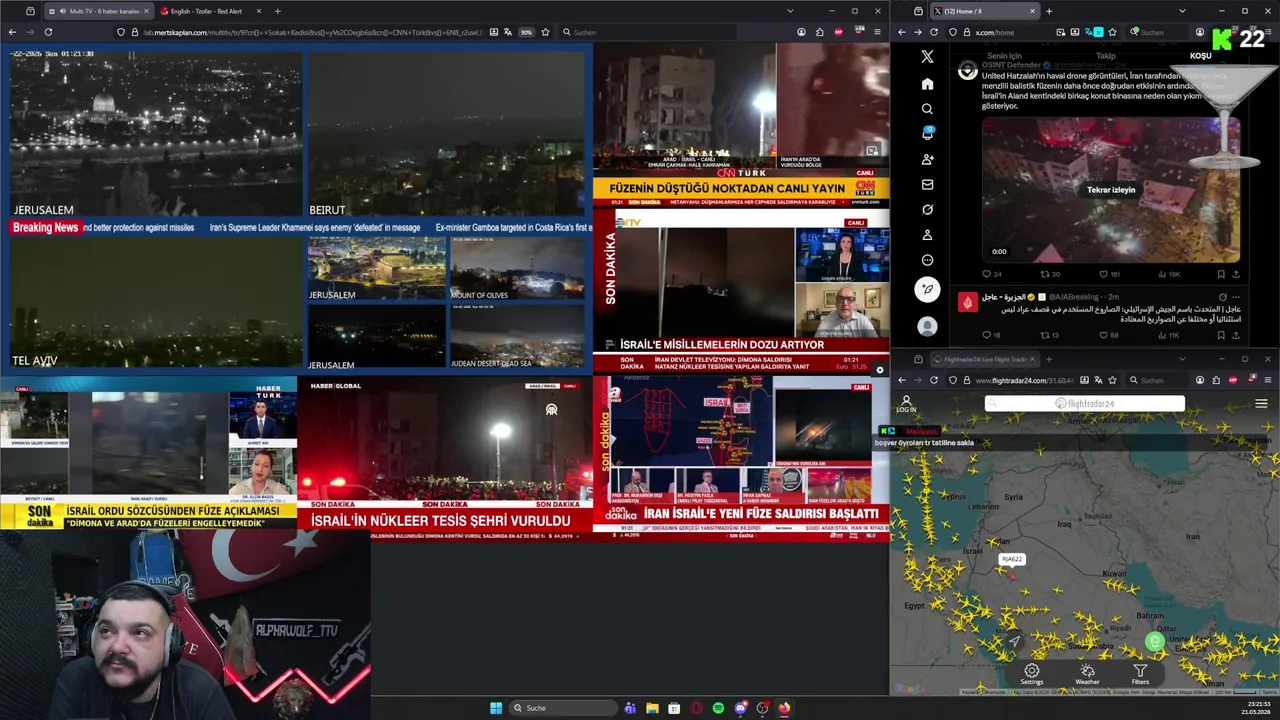Click 90% zoom level in Multi TV address bar
The image size is (1280, 720).
(x=526, y=32)
